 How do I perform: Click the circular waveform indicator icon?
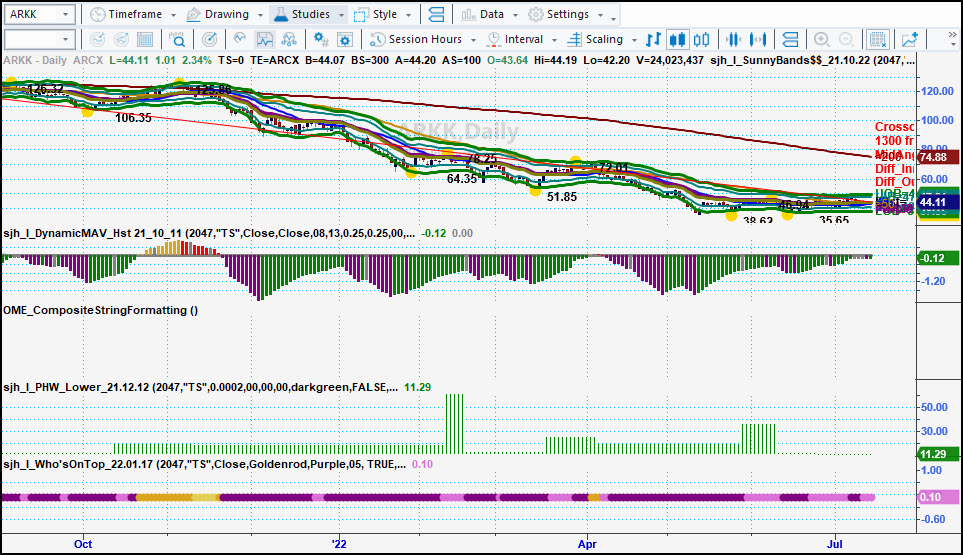(x=240, y=39)
